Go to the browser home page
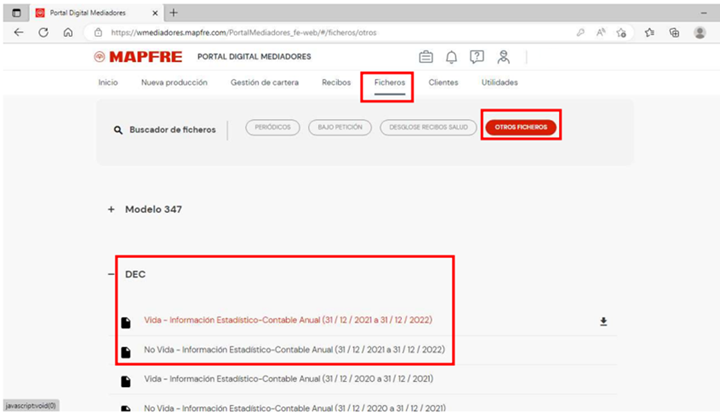 (x=67, y=32)
